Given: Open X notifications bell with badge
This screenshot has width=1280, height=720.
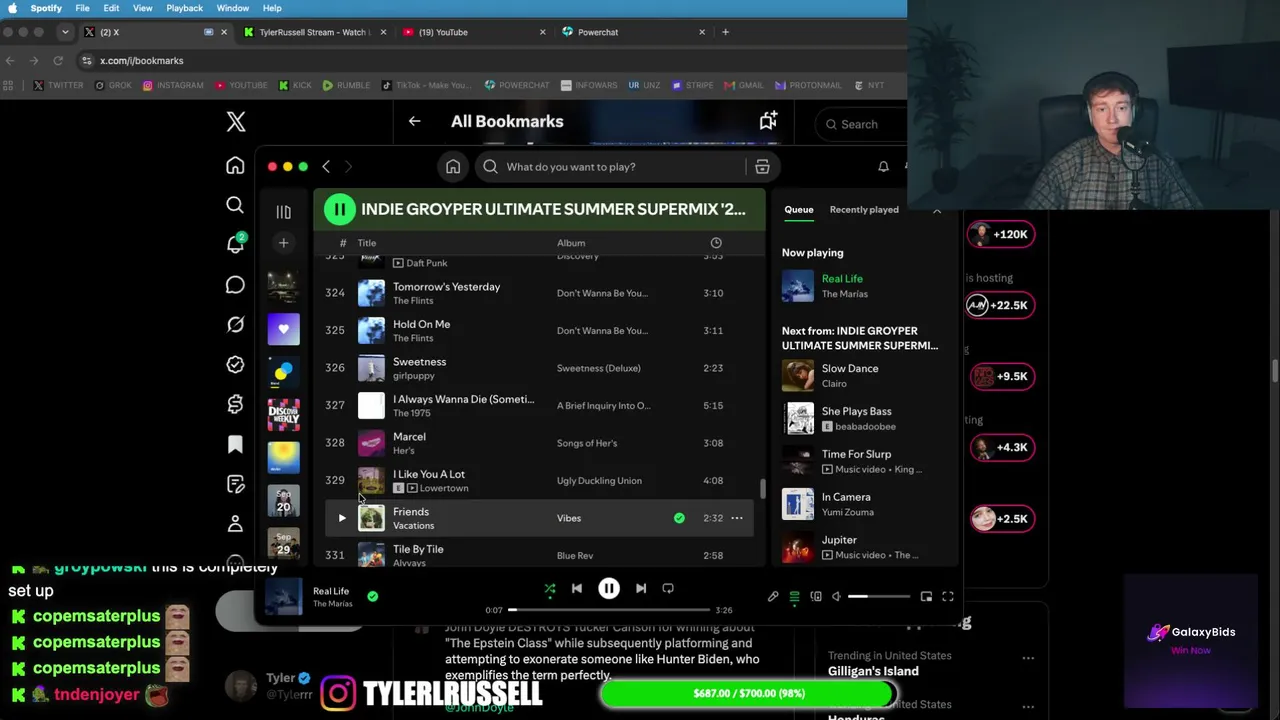Looking at the screenshot, I should 236,244.
